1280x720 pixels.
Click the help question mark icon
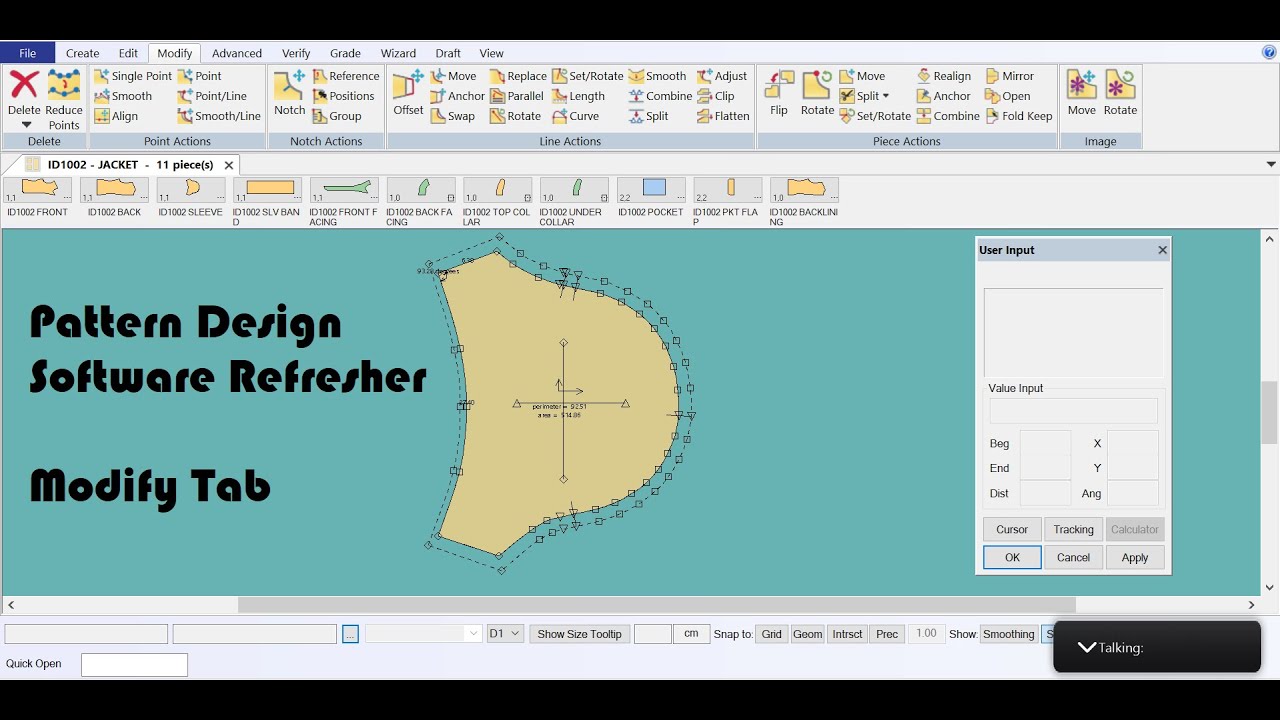pos(1269,52)
